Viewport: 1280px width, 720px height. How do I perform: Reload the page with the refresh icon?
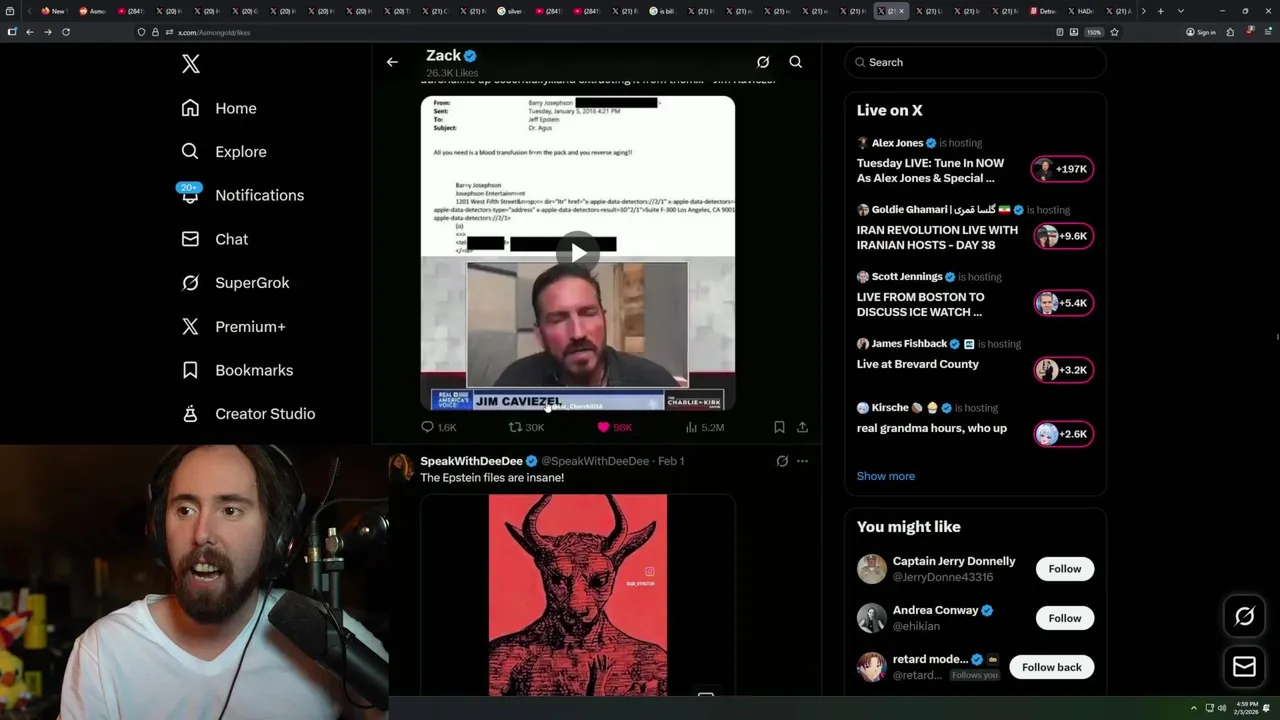pos(66,32)
